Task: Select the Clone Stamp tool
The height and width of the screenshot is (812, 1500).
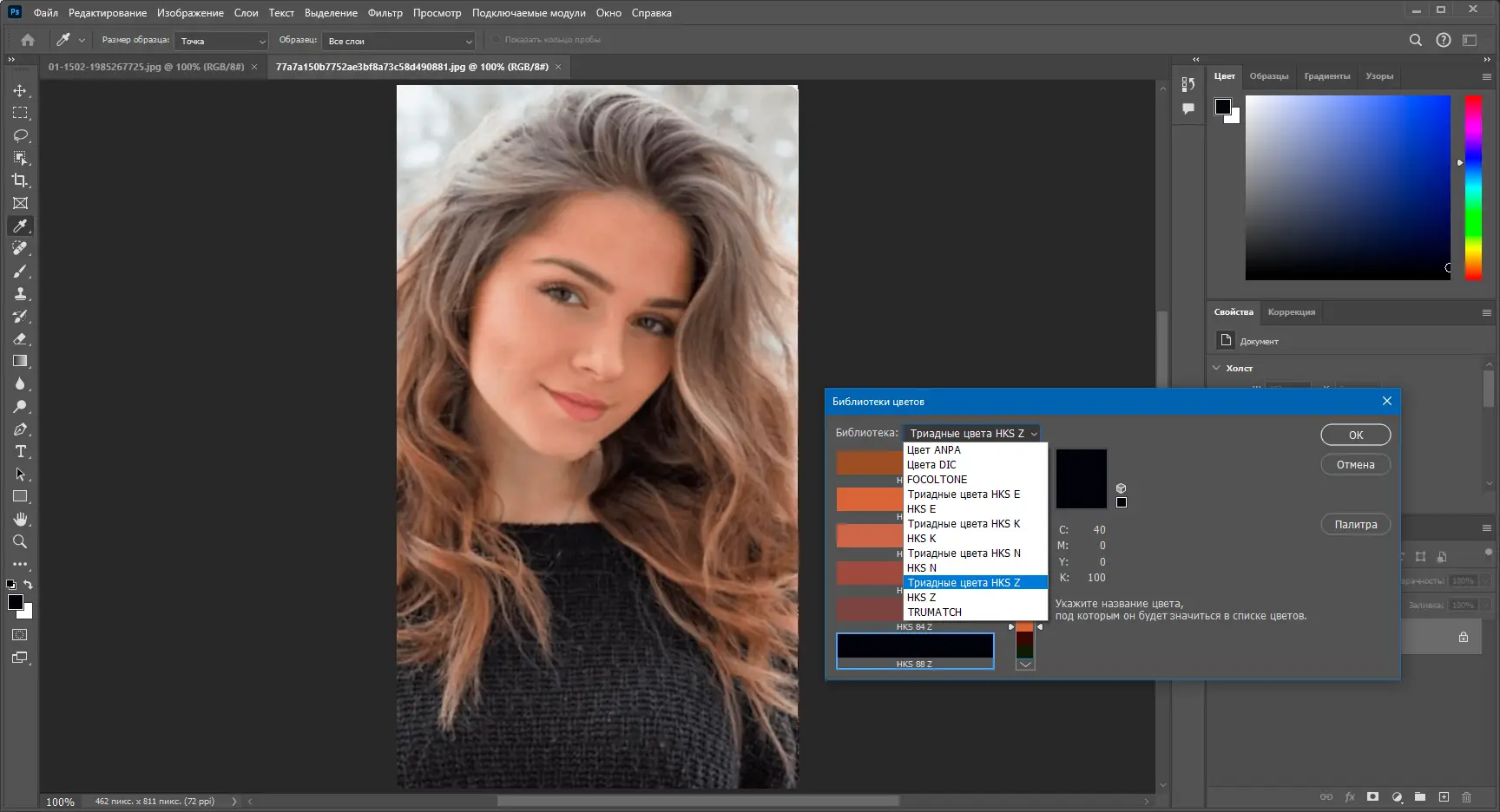Action: pyautogui.click(x=20, y=294)
